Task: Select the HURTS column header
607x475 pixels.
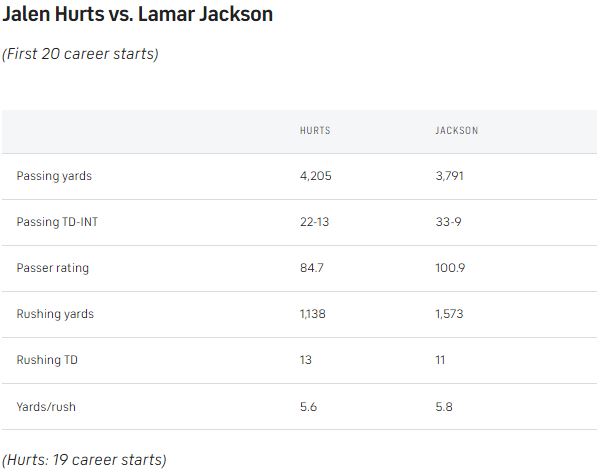Action: [x=315, y=130]
